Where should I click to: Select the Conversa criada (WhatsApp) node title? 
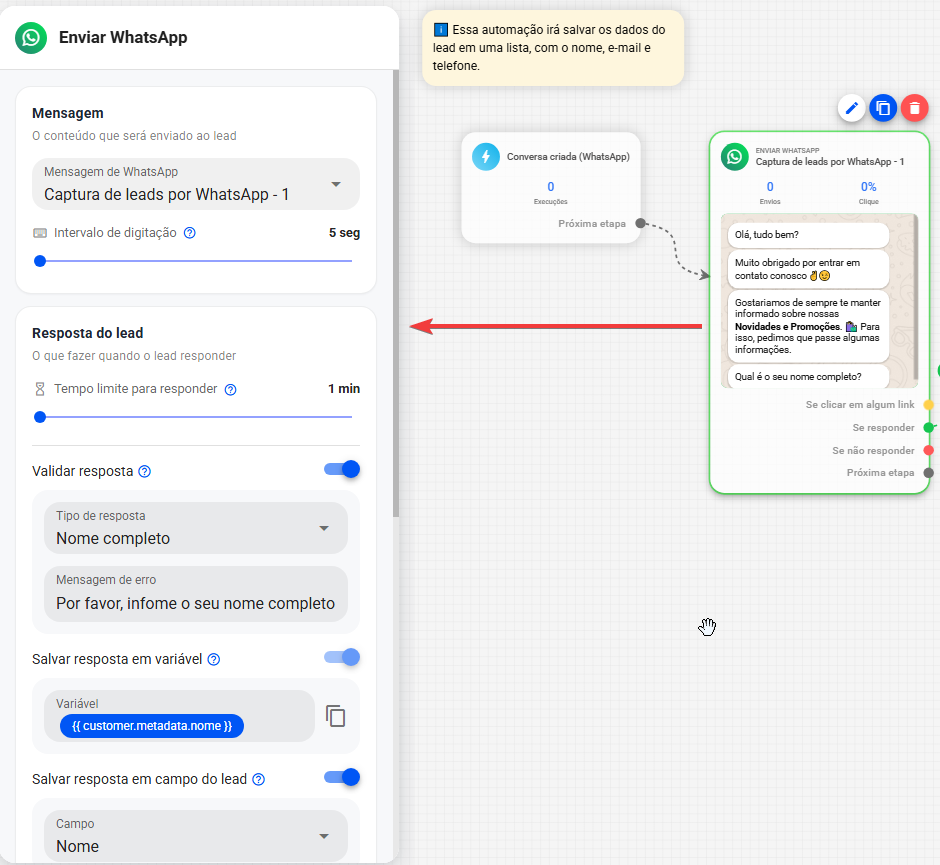click(568, 157)
